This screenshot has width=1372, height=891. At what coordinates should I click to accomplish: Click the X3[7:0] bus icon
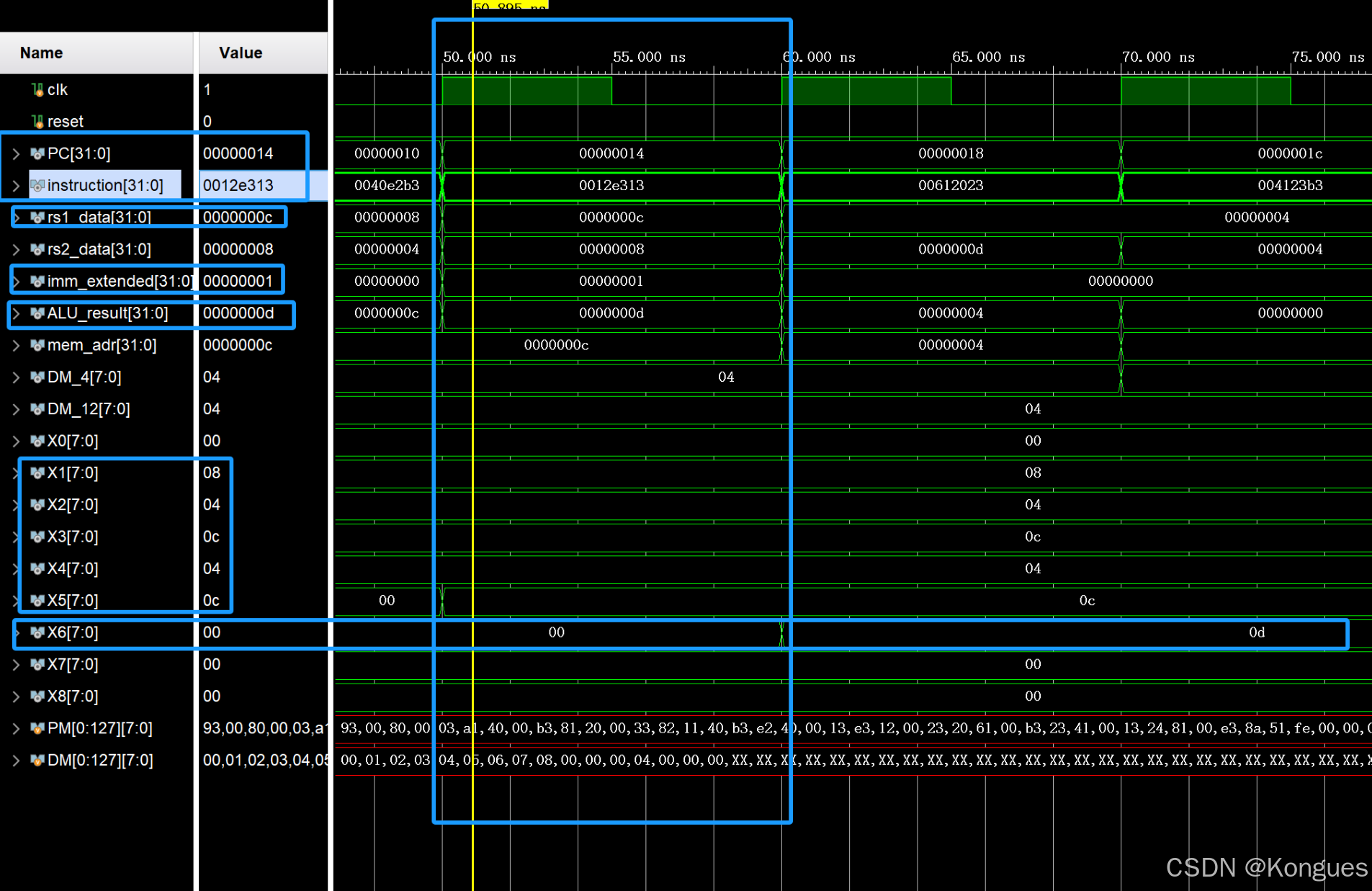coord(37,537)
